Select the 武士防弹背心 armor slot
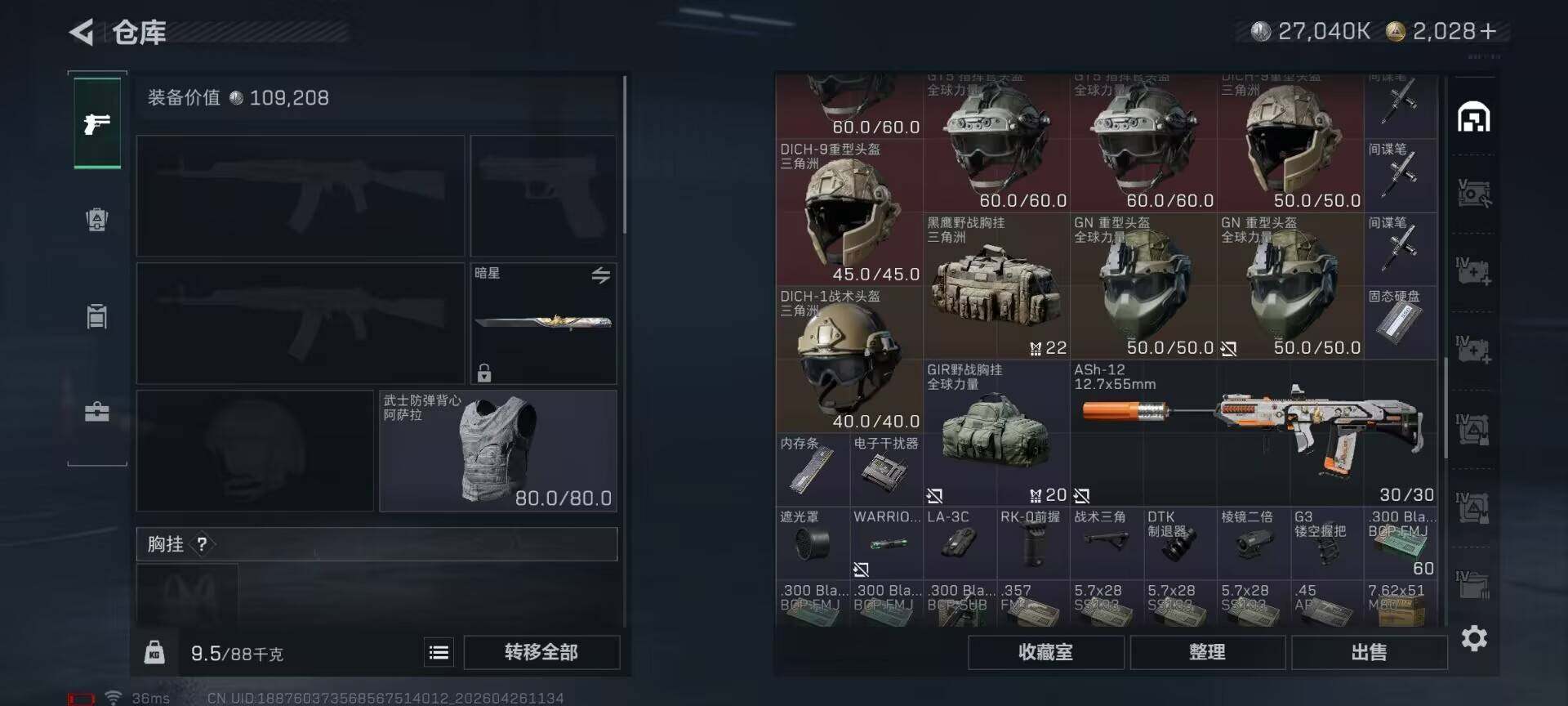Screen dimensions: 1568x706 tap(498, 451)
